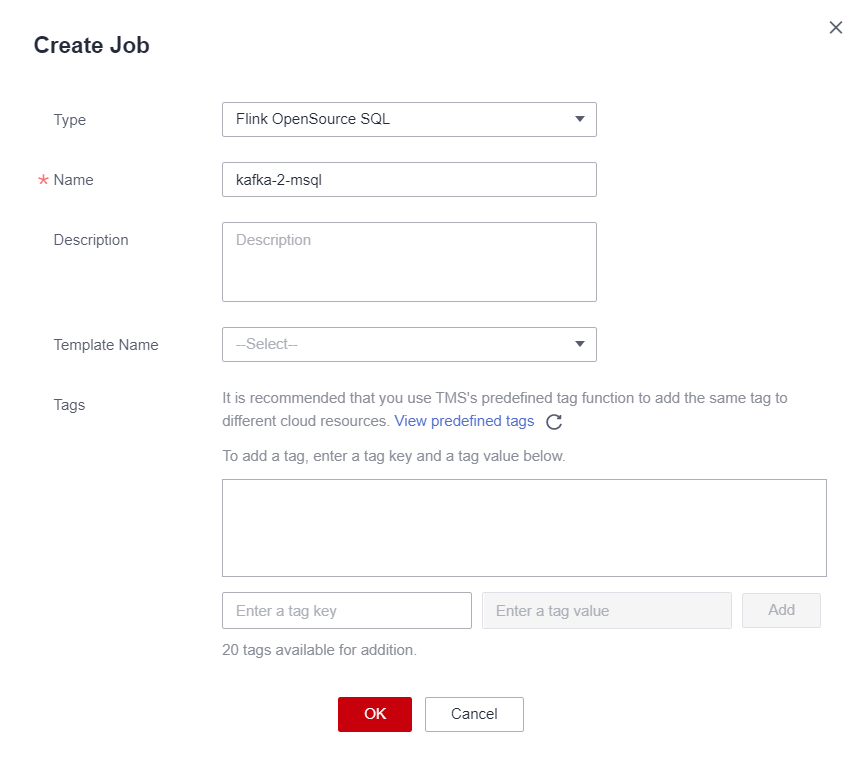Click inside the Description text area

pyautogui.click(x=409, y=262)
